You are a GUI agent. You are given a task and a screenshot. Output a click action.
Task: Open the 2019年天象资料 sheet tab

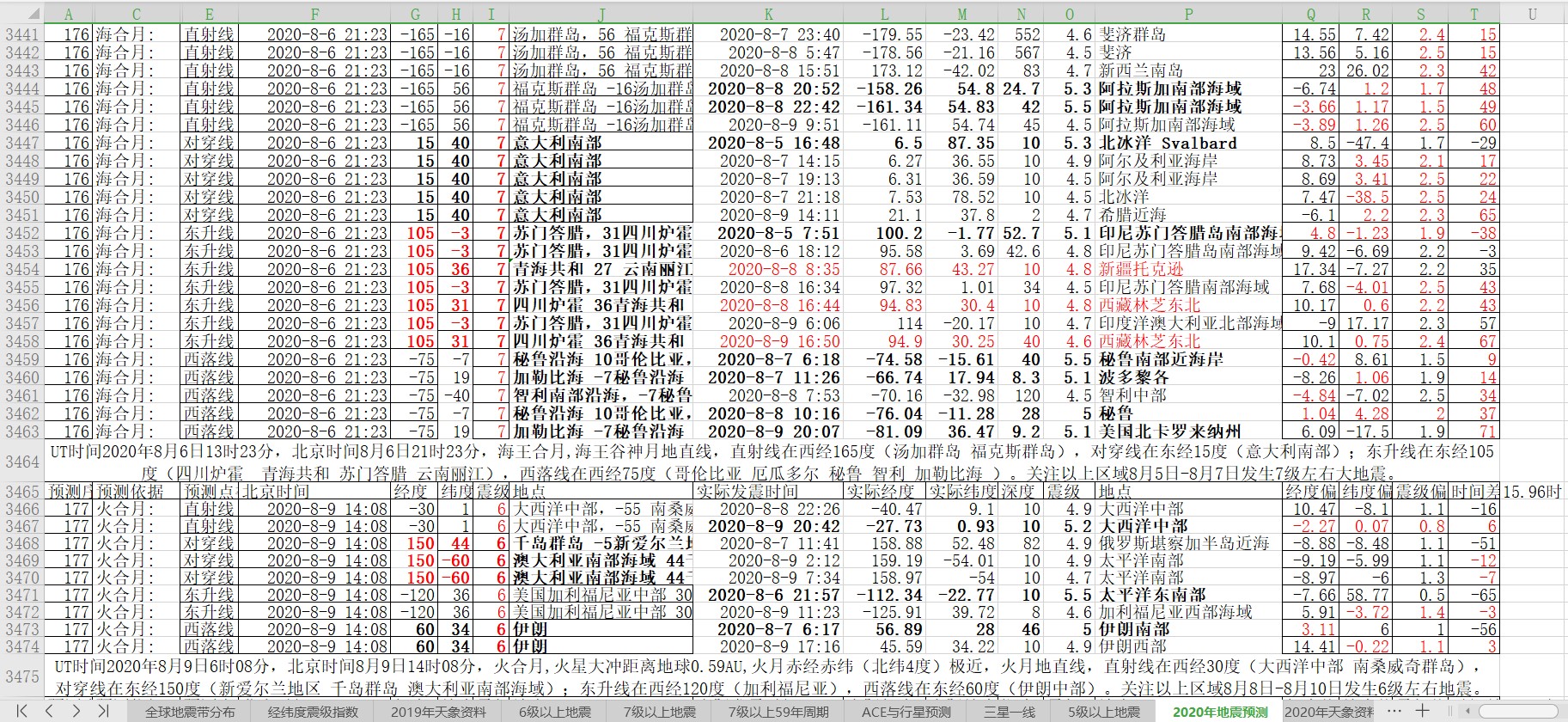(x=438, y=712)
